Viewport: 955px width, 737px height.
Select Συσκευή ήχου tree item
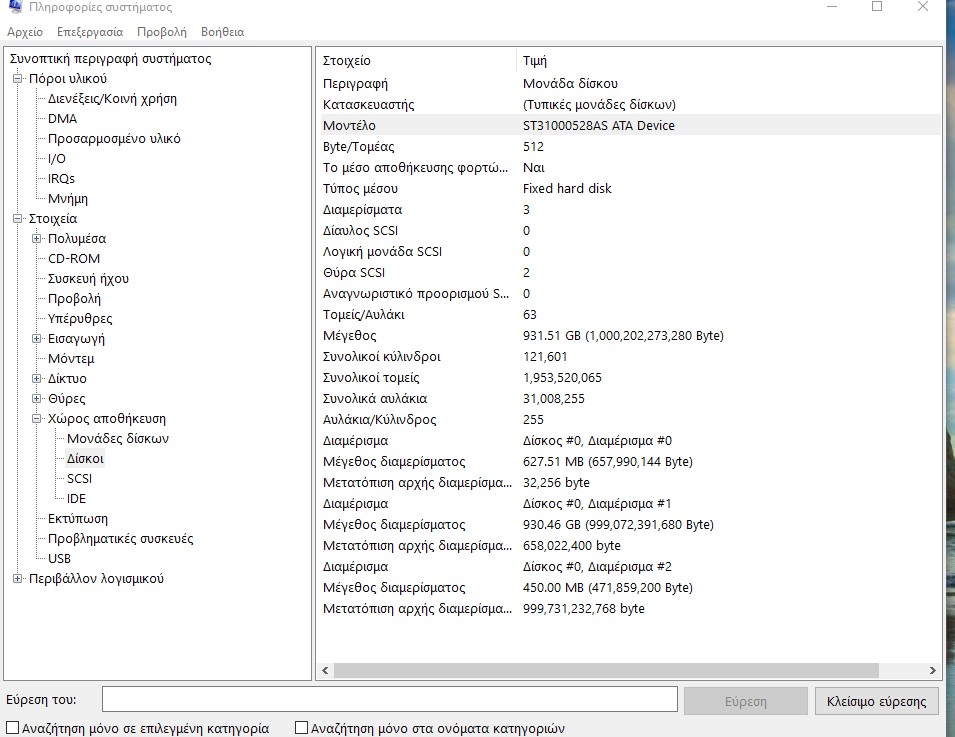point(88,279)
